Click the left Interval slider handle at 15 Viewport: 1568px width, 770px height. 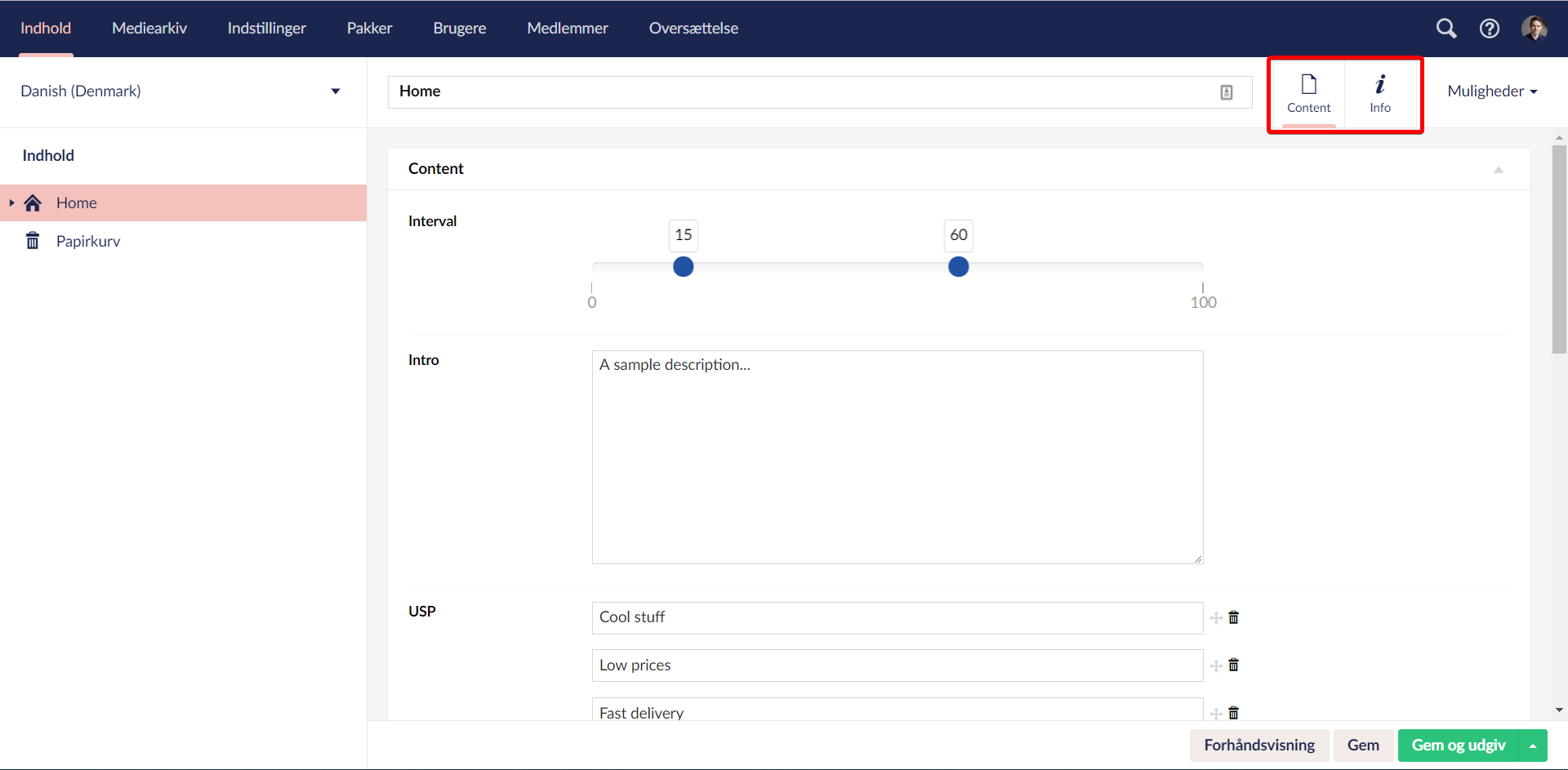click(x=683, y=266)
